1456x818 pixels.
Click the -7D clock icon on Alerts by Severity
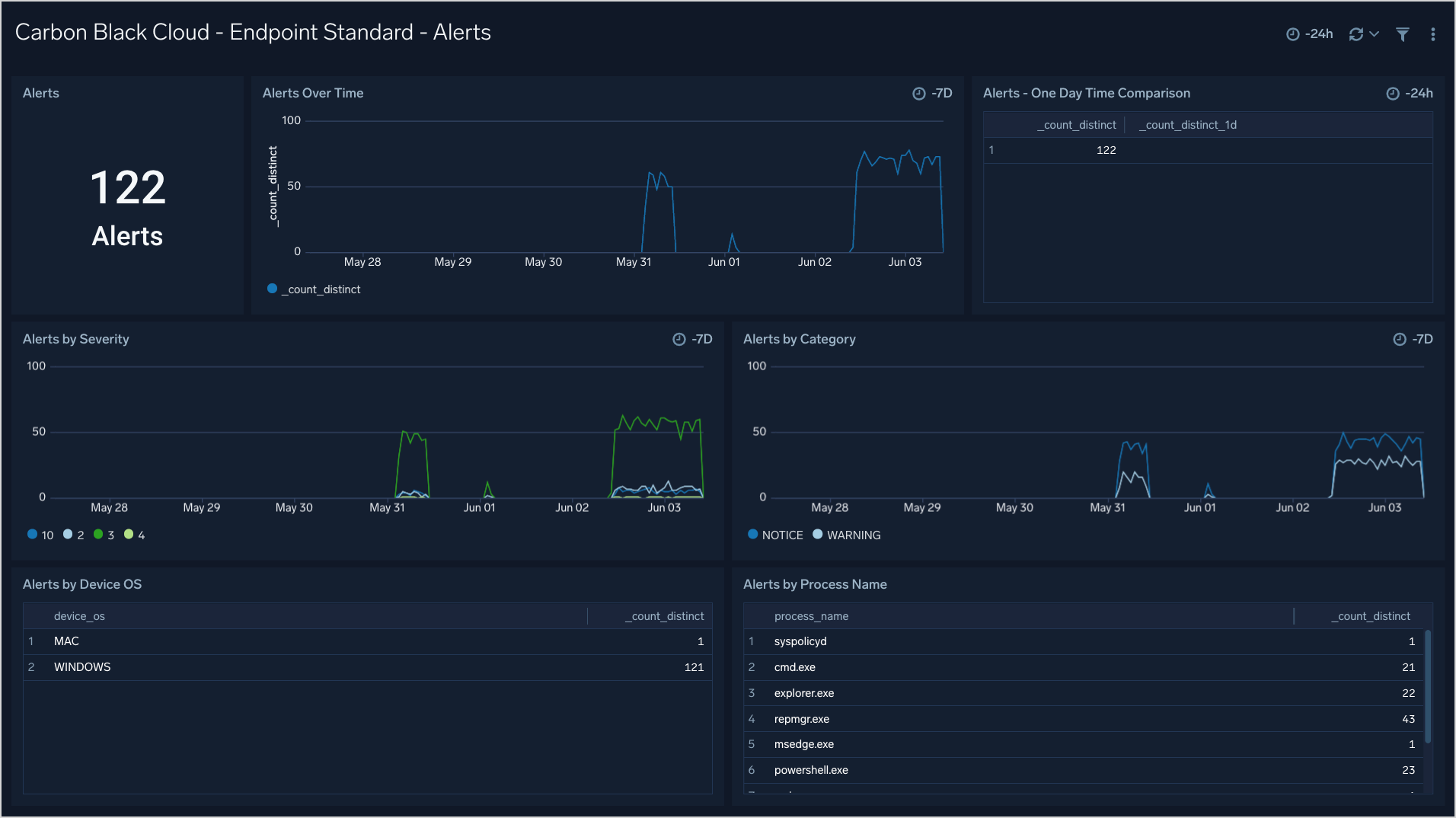click(679, 339)
